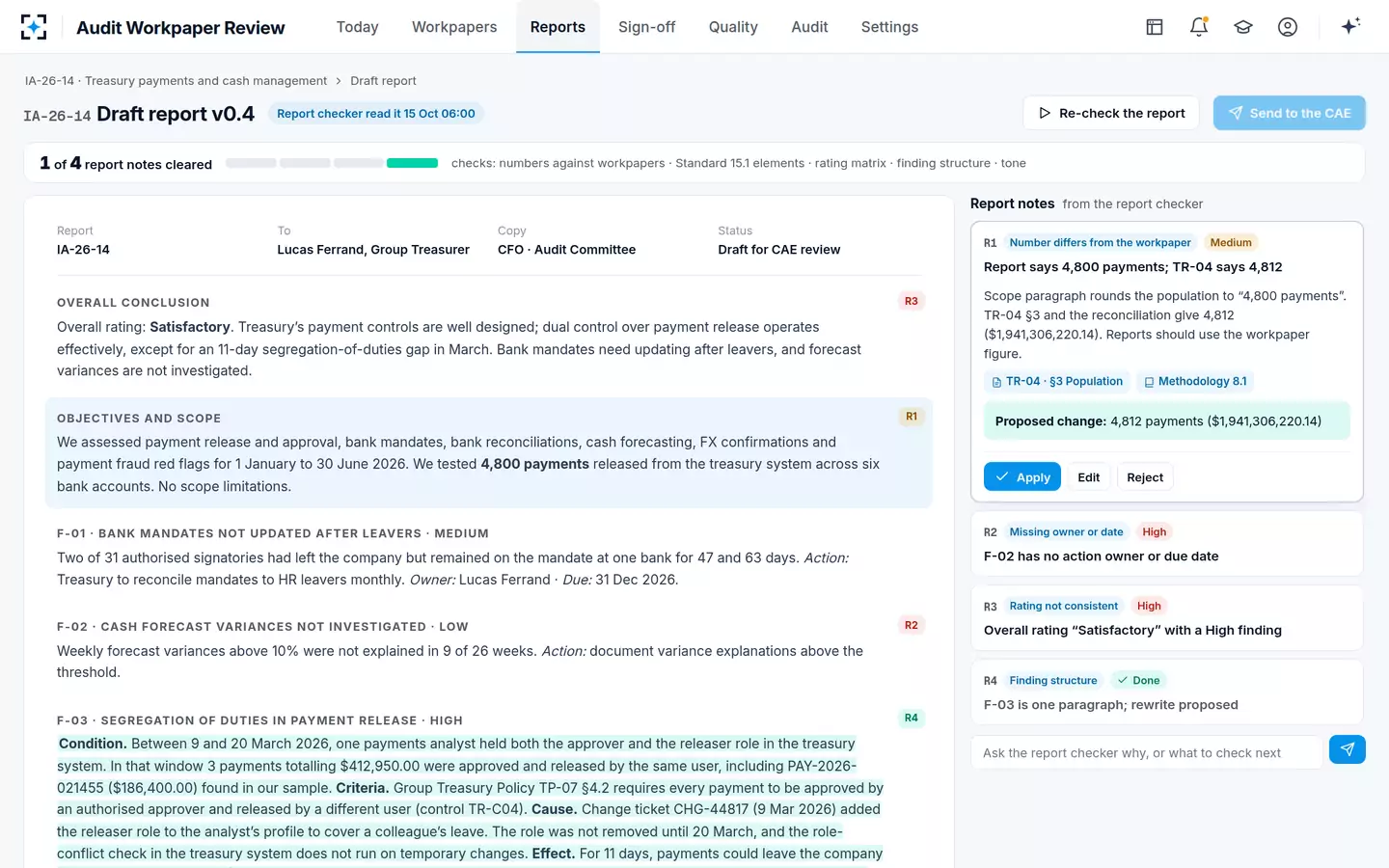1389x868 pixels.
Task: Apply the proposed change for R1
Action: (1022, 476)
